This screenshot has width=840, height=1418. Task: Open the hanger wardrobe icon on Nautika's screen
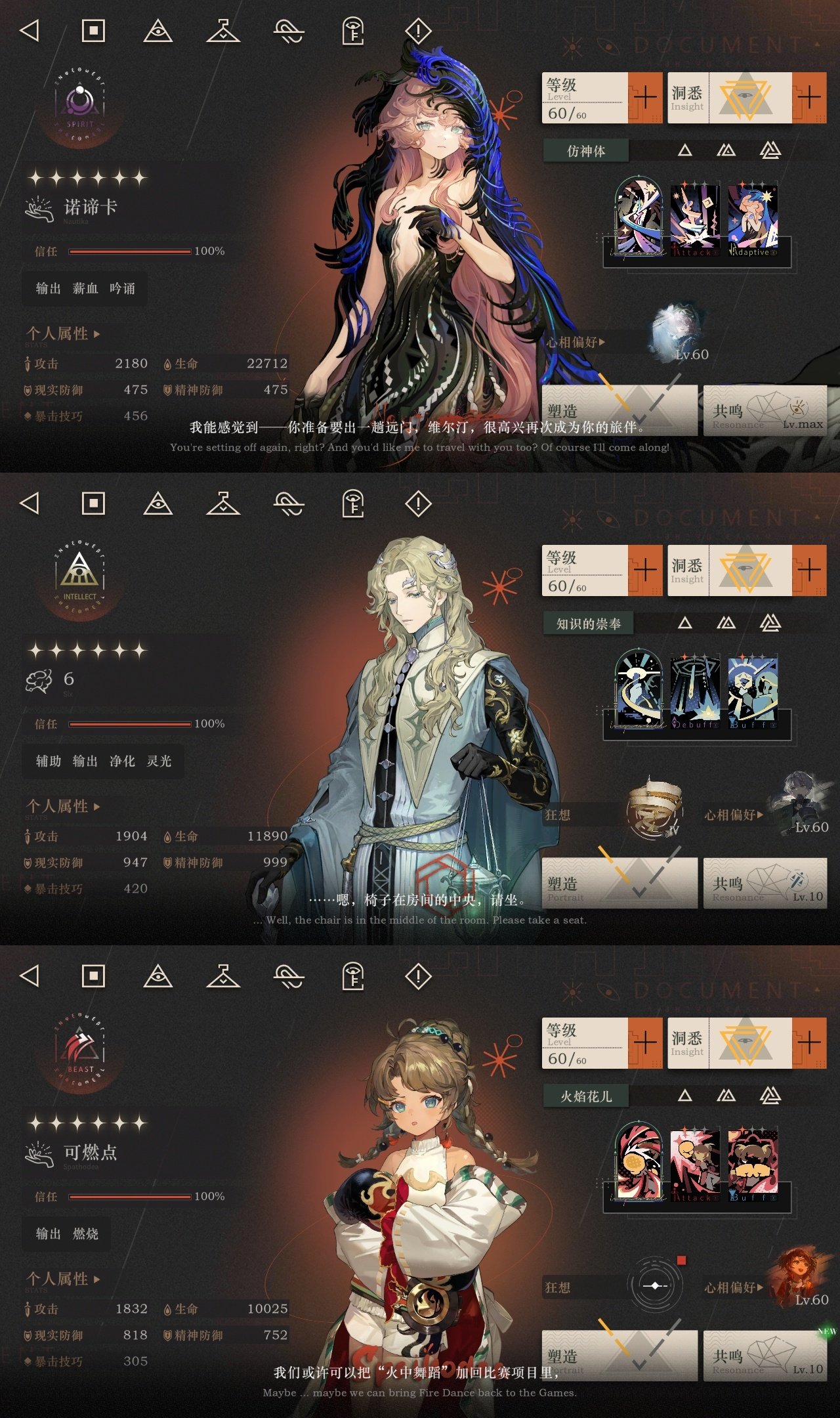[223, 31]
